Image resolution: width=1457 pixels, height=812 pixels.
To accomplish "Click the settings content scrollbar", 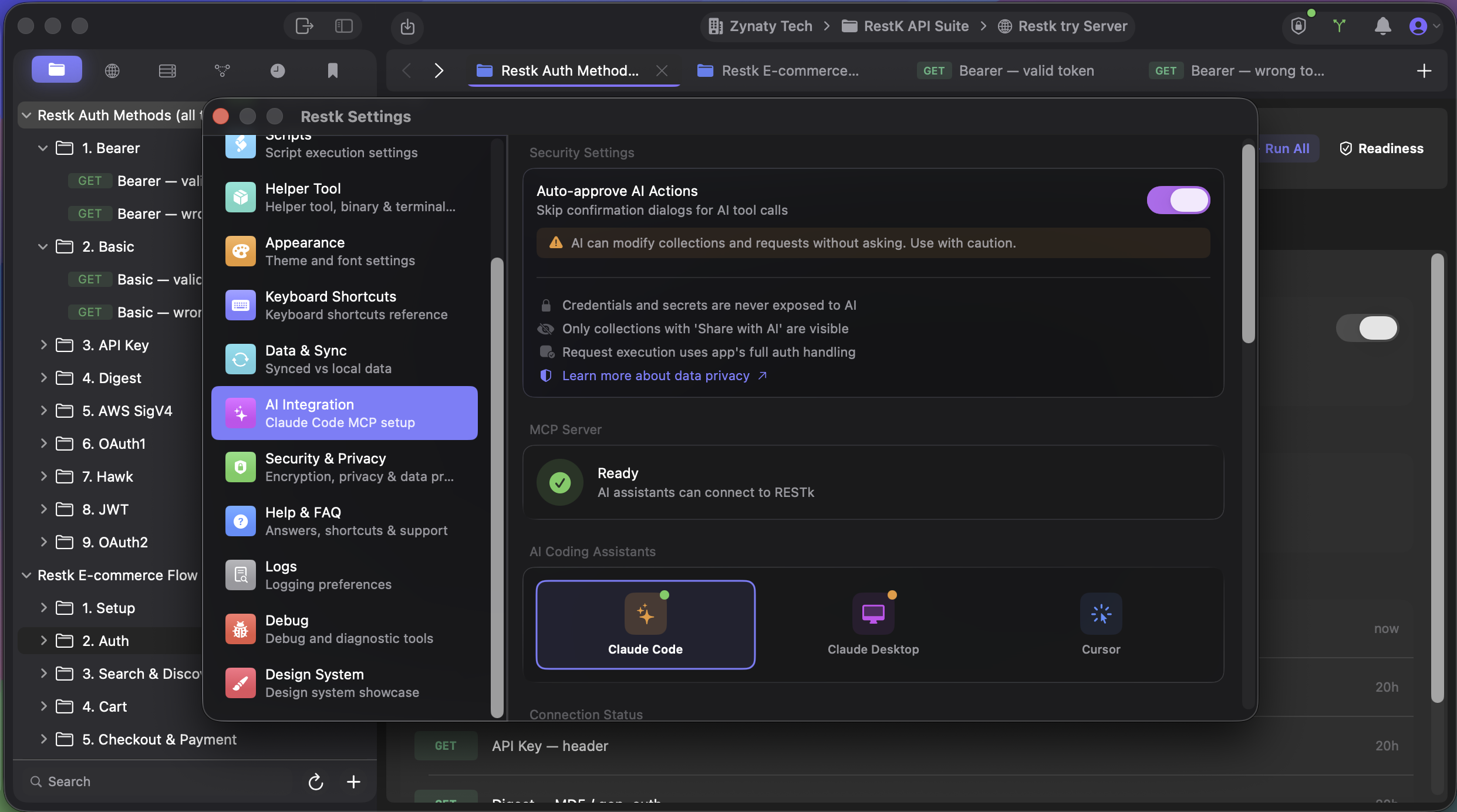I will [x=1248, y=243].
